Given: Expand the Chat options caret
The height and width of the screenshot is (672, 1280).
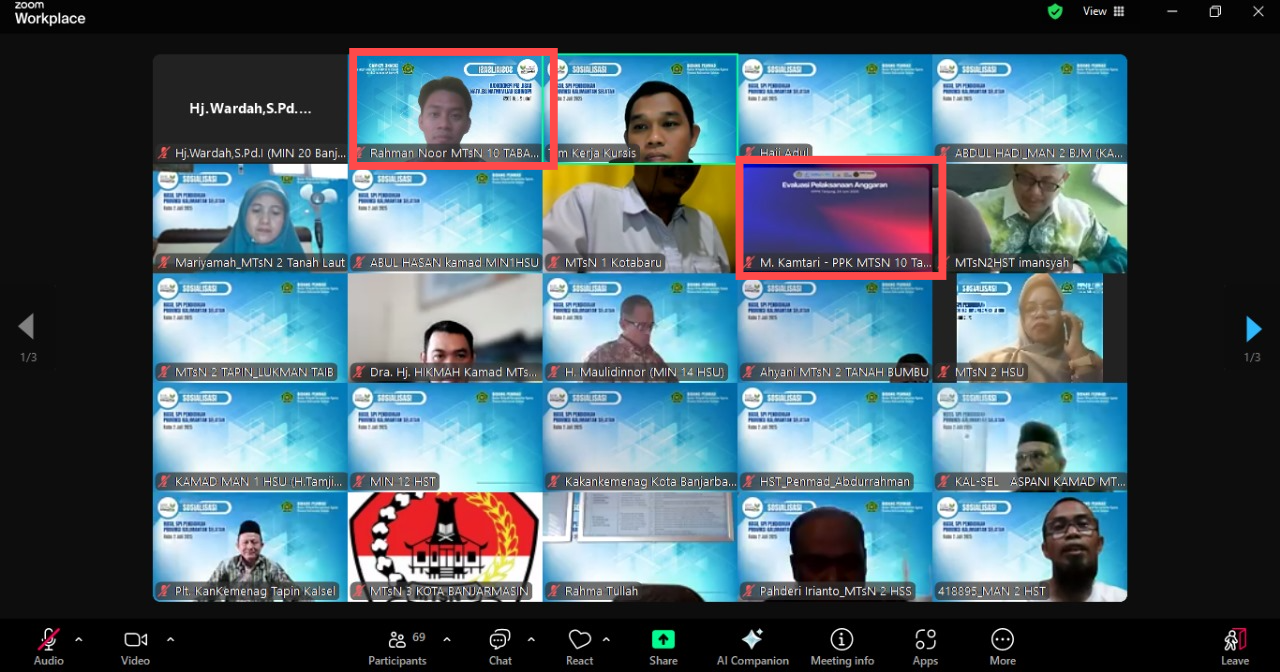Looking at the screenshot, I should 531,639.
